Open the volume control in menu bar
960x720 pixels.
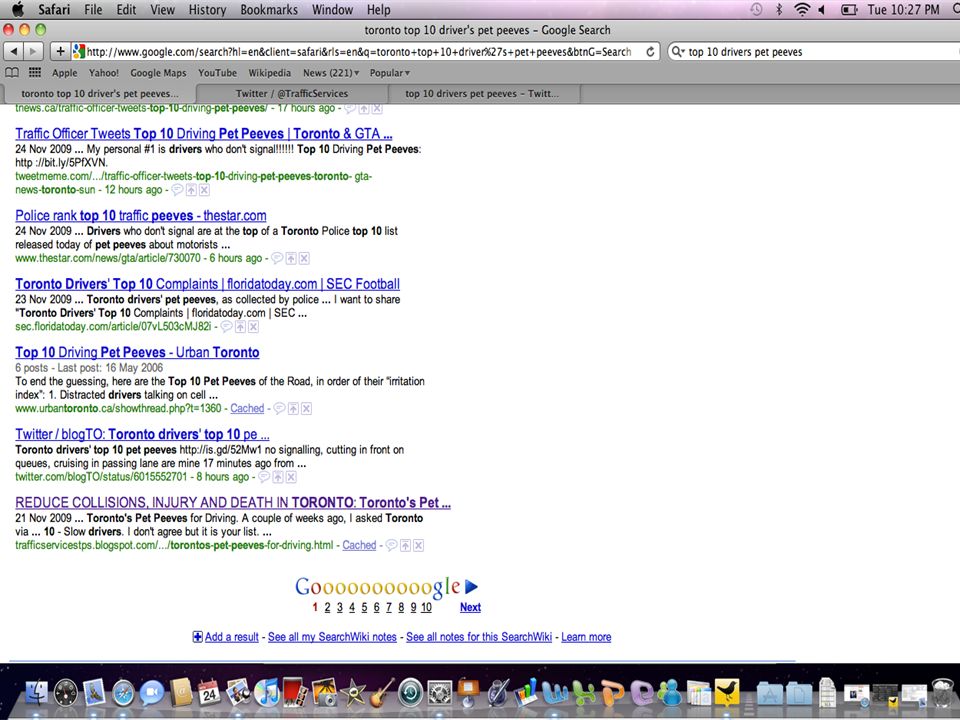click(822, 9)
